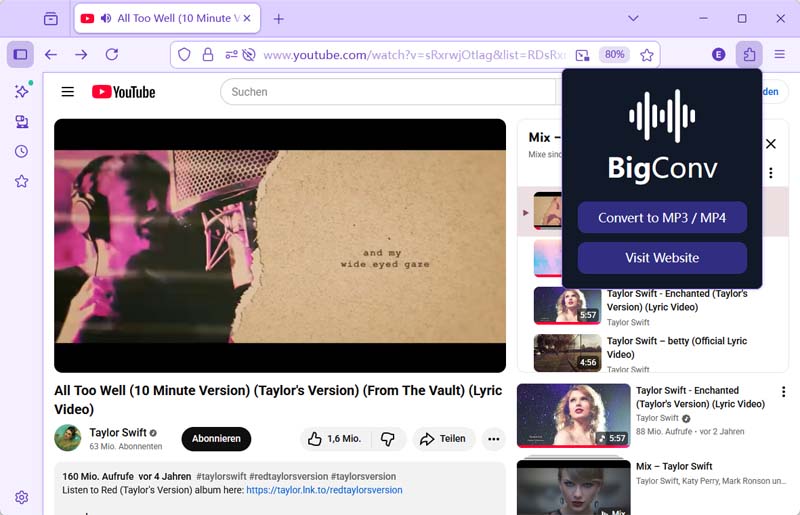Select the currently playing playlist thumbnail
Viewport: 800px width, 515px height.
(x=547, y=211)
